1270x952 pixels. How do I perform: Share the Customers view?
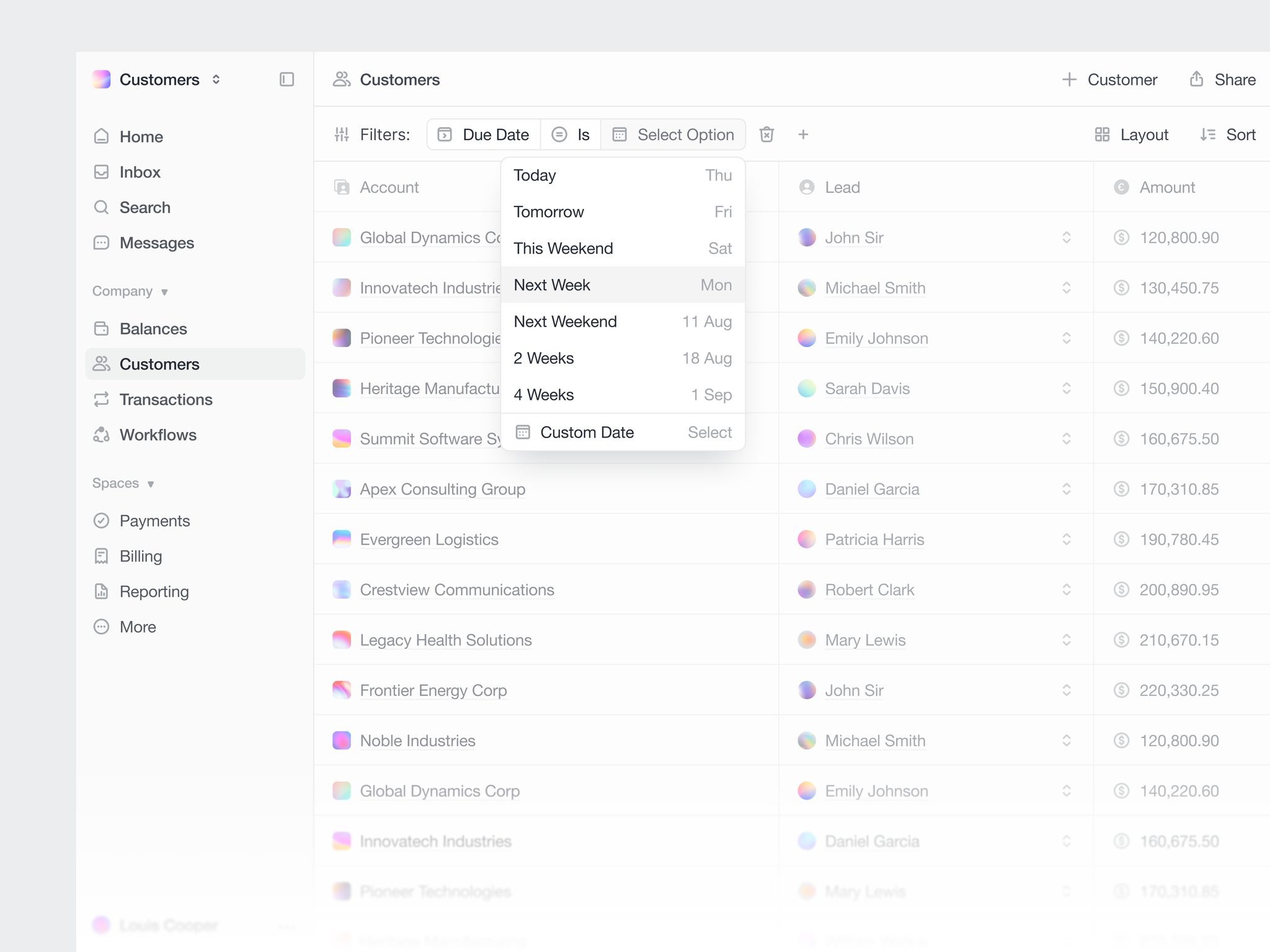pos(1222,79)
